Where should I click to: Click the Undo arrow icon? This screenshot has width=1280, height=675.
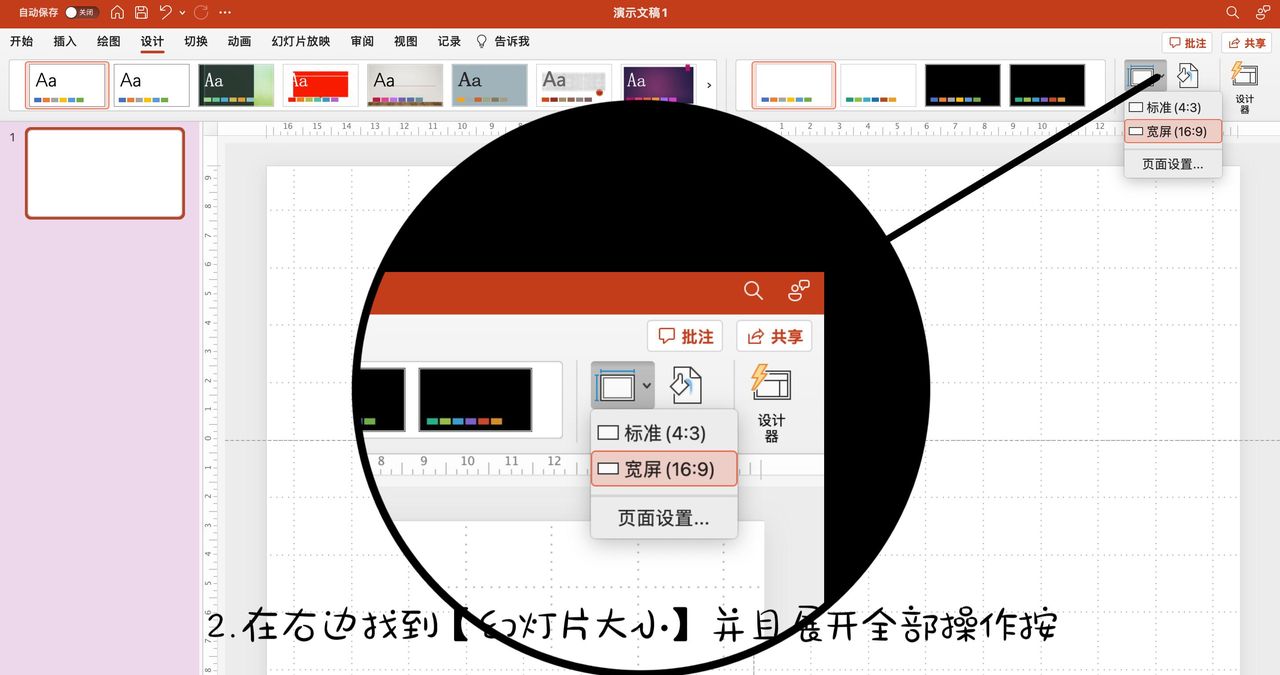coord(165,13)
